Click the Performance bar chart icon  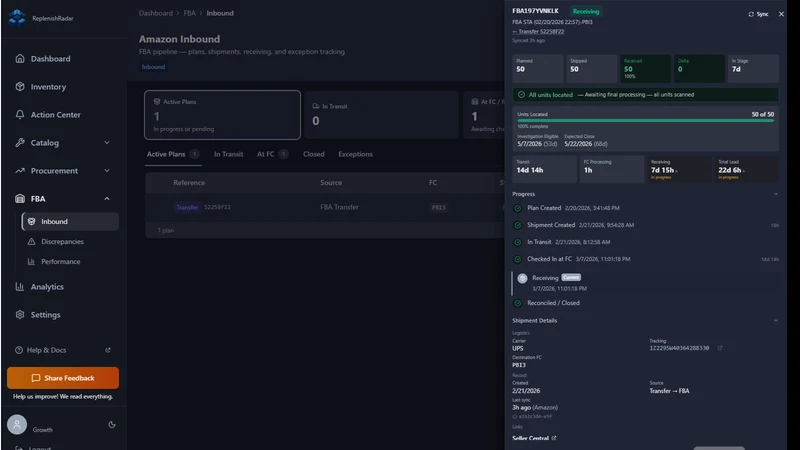(31, 262)
